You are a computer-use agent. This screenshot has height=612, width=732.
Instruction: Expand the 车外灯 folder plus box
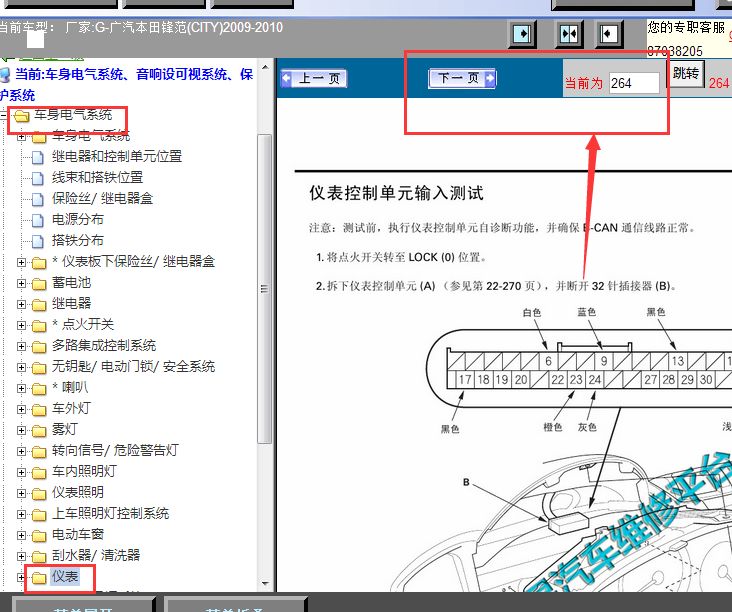(21, 409)
